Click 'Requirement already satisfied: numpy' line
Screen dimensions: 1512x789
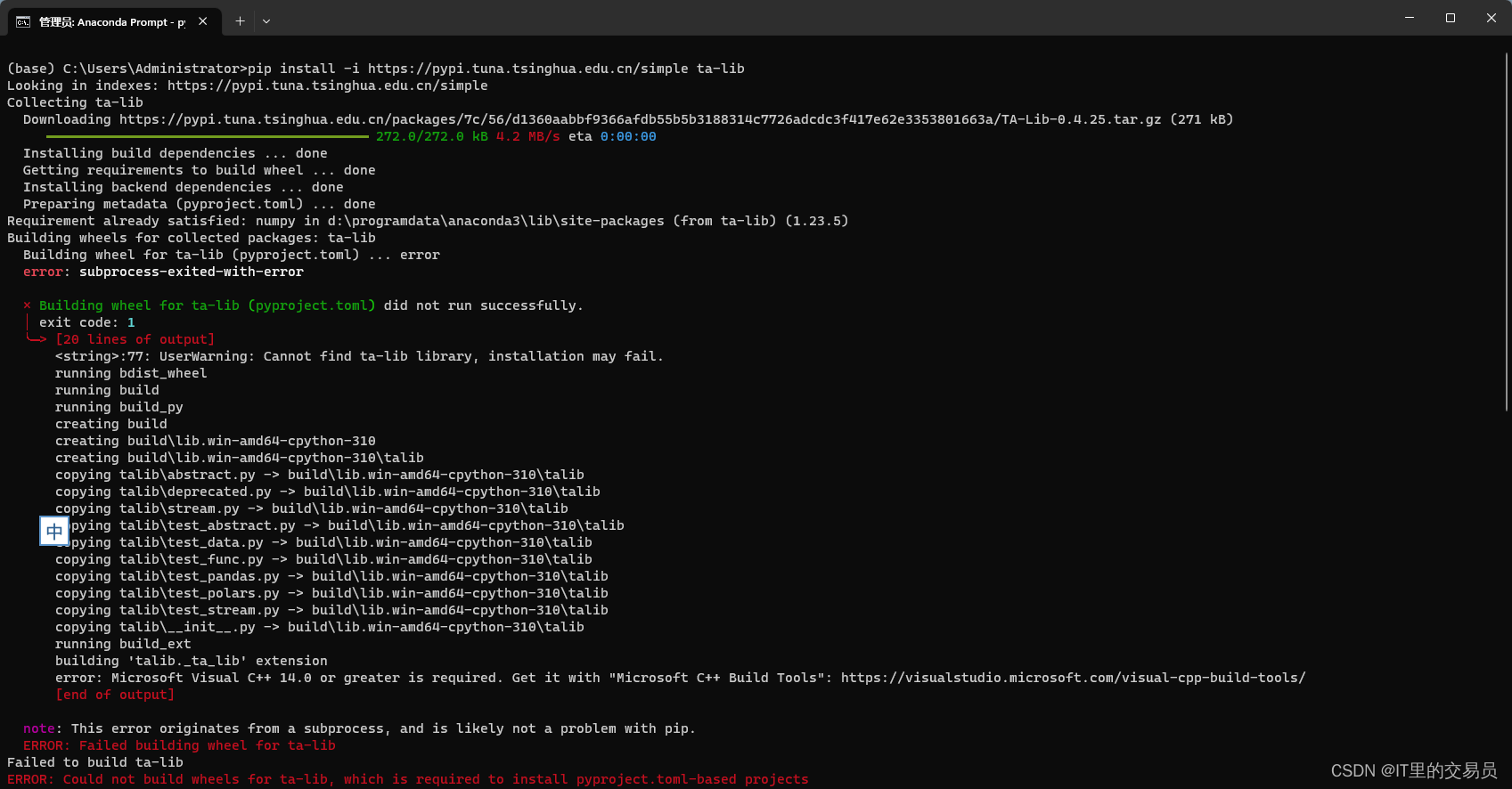pyautogui.click(x=428, y=221)
